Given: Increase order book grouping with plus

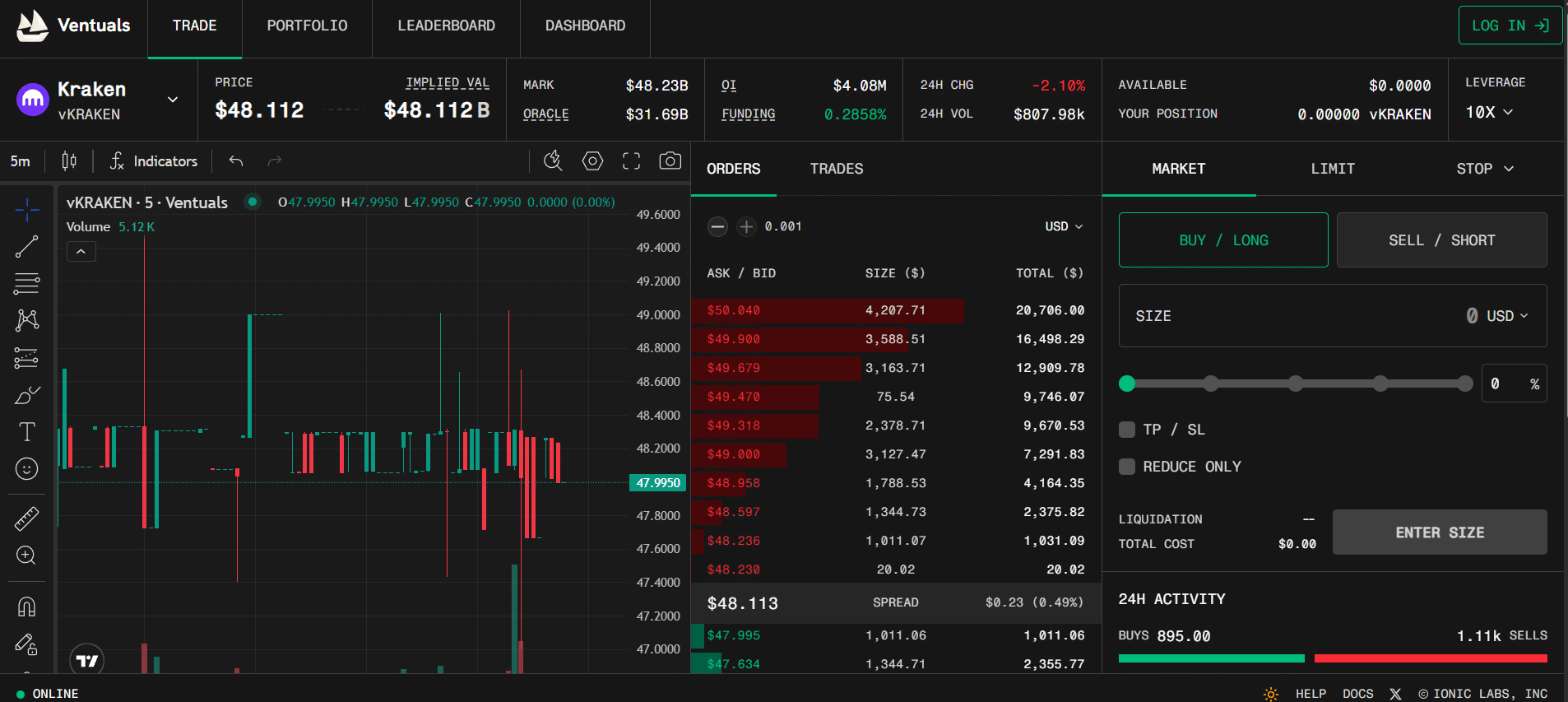Looking at the screenshot, I should 746,226.
